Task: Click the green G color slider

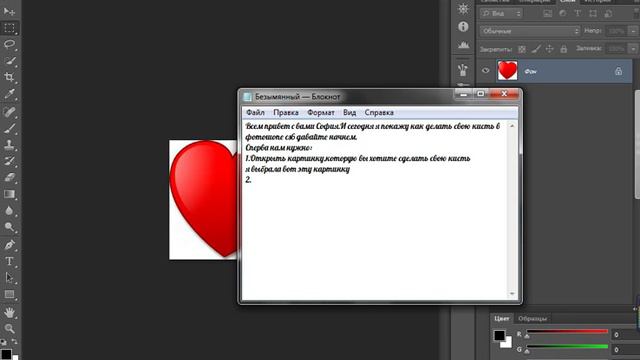Action: pyautogui.click(x=567, y=347)
